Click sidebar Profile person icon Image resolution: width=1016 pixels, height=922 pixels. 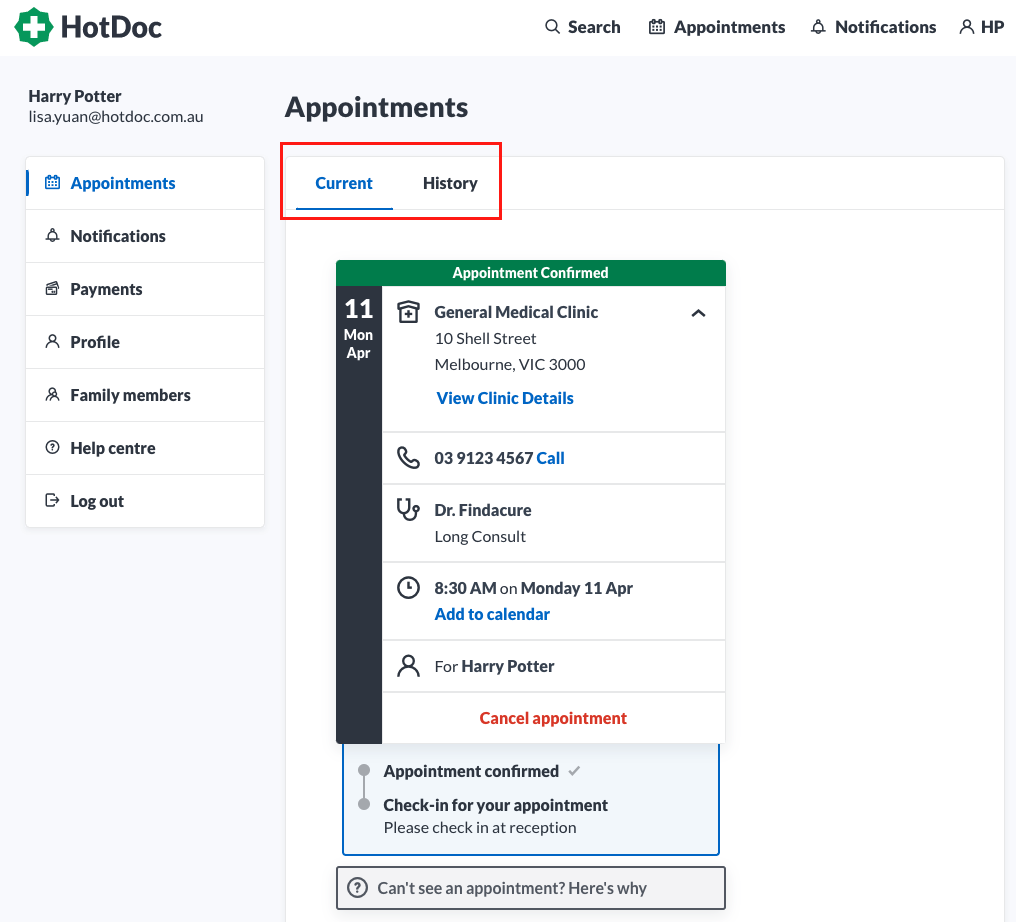click(52, 341)
